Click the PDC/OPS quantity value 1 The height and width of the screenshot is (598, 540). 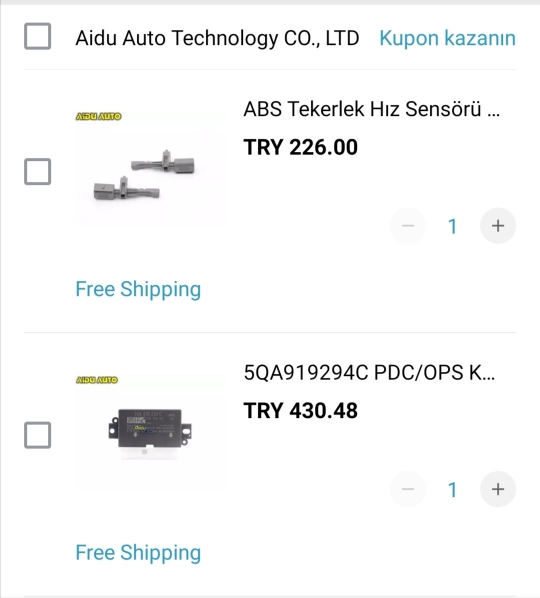453,490
